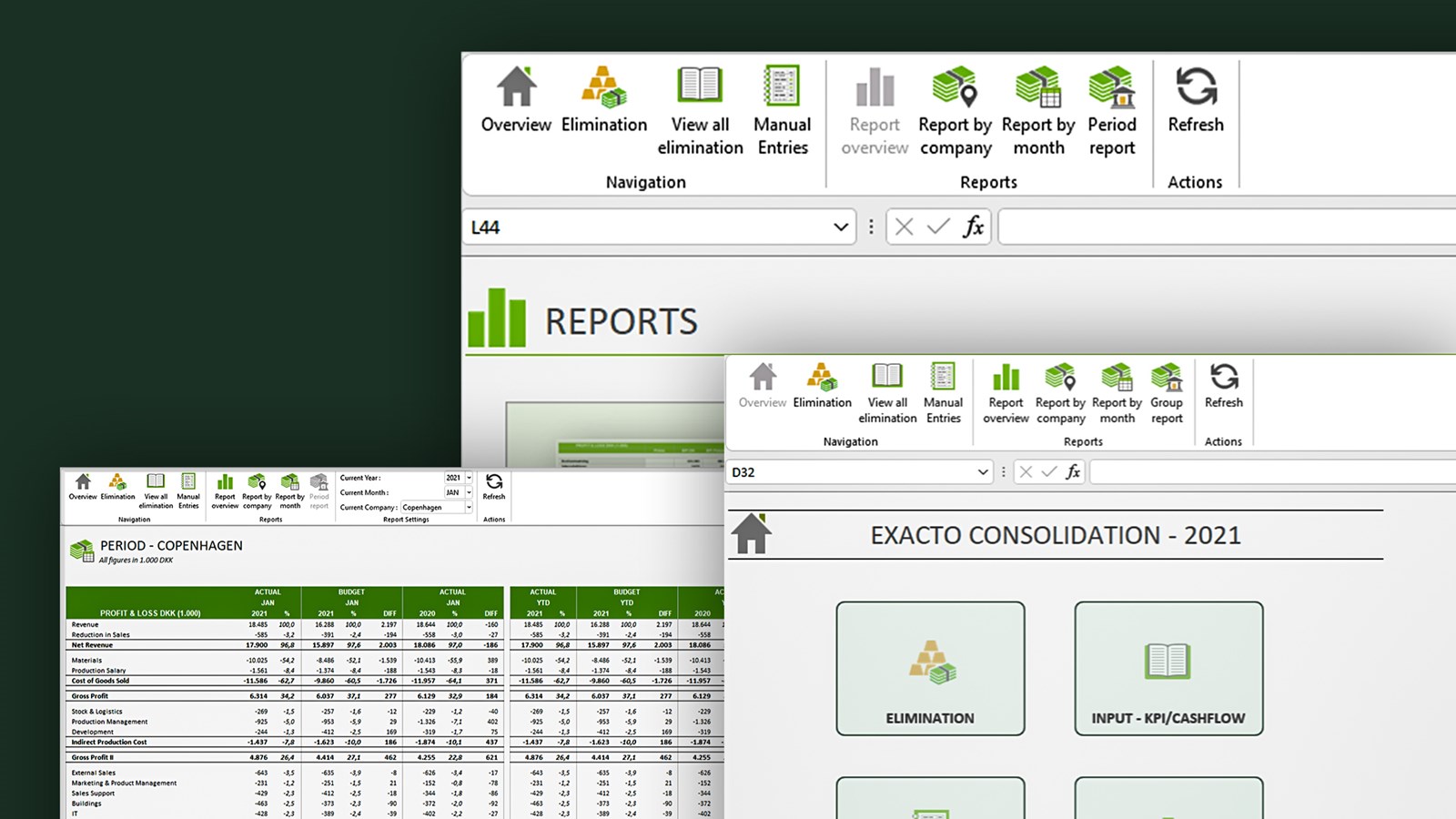1456x819 pixels.
Task: Click Refresh in the Period Copenhagen window
Action: 494,487
